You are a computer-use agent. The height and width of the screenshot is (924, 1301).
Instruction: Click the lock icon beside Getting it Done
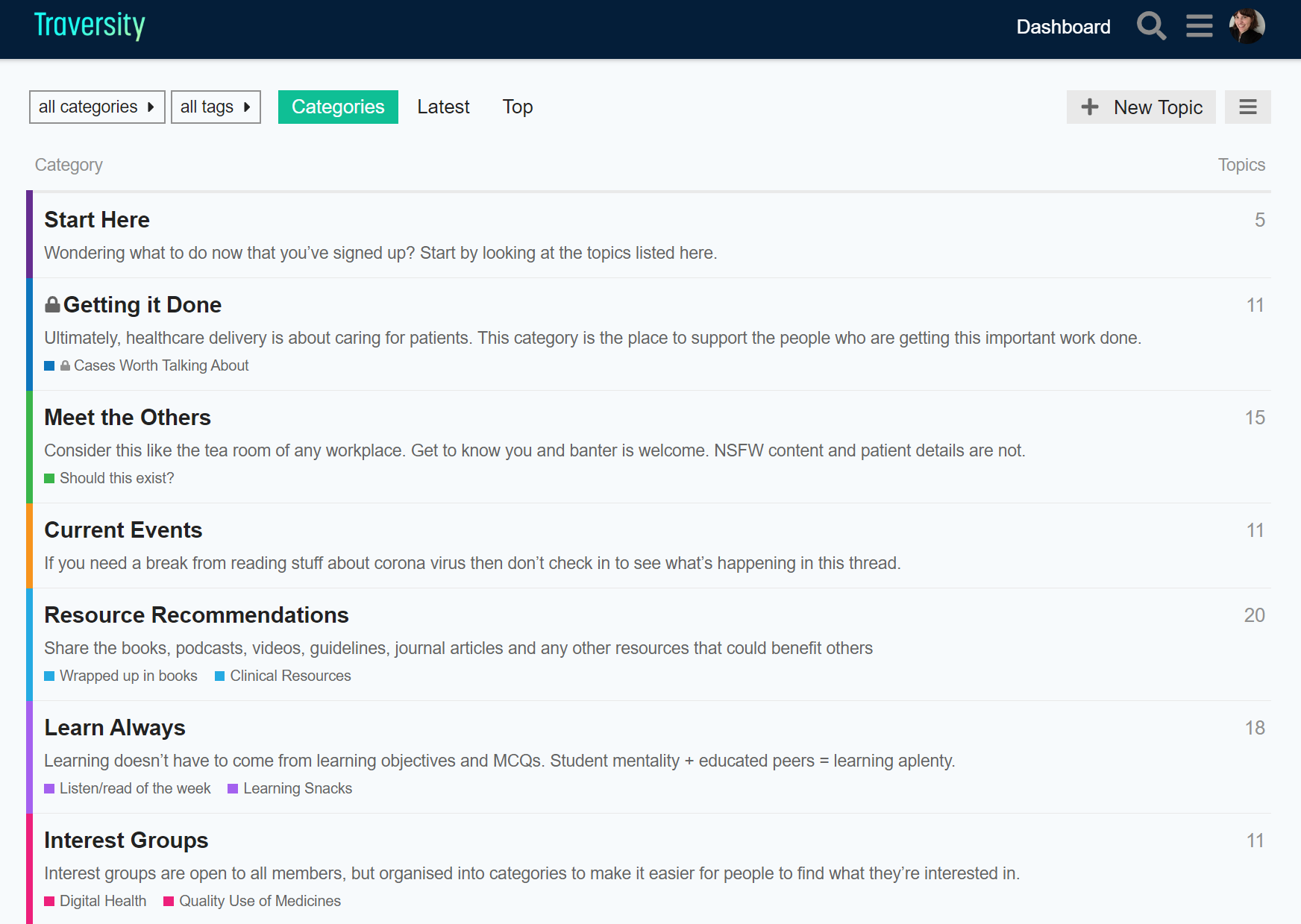click(52, 304)
